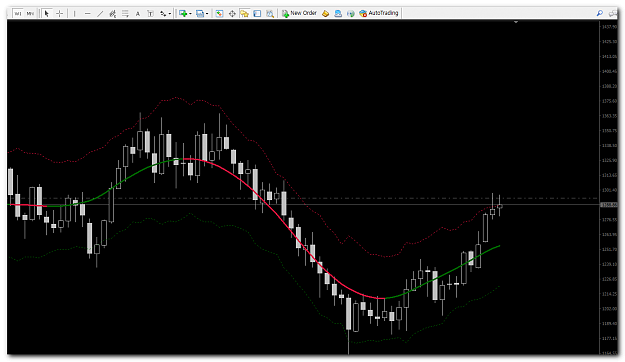Screen dimensions: 625x362
Task: Open the Market Watch window icon
Action: click(219, 14)
